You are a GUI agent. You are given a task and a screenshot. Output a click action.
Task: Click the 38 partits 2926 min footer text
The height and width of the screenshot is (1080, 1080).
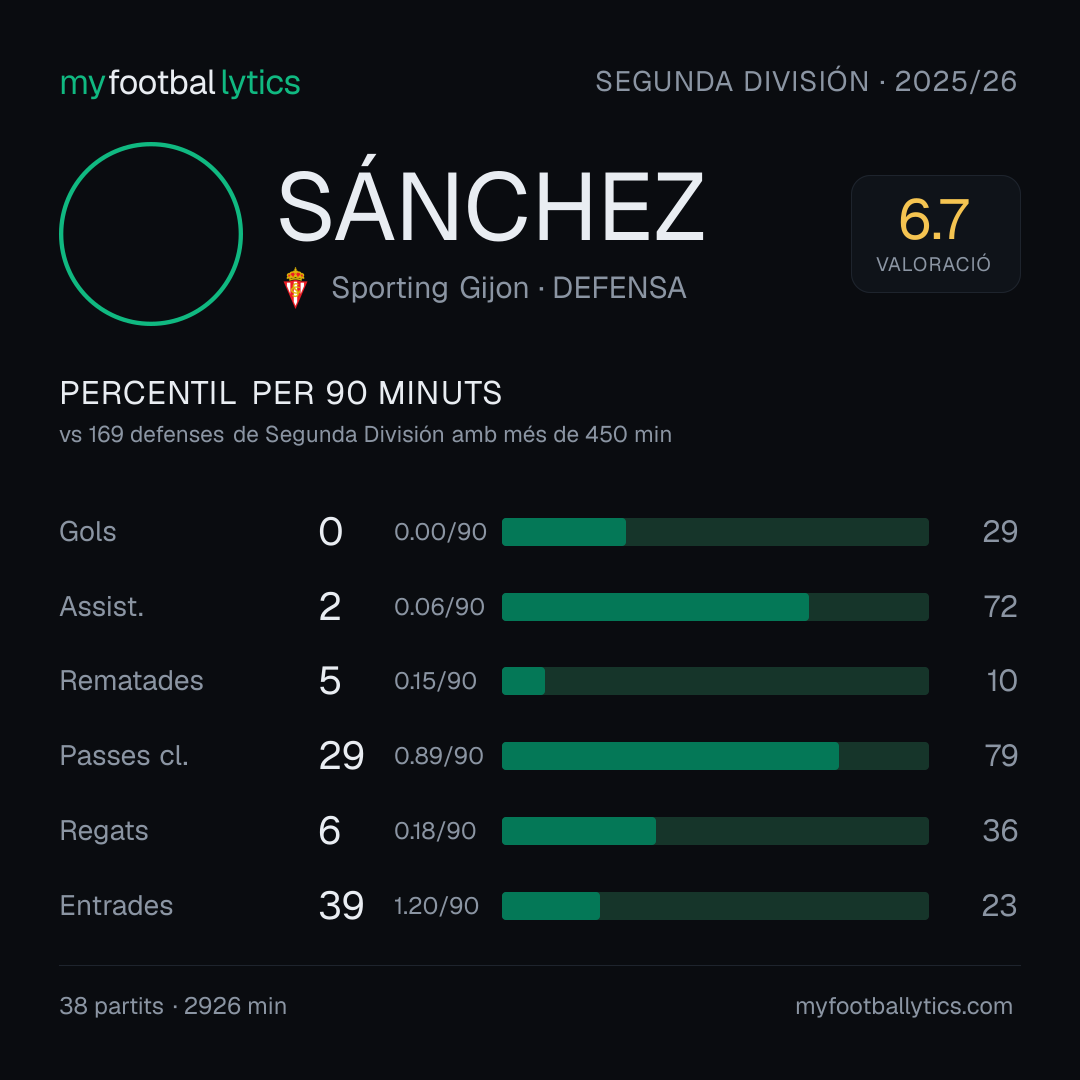click(x=173, y=1006)
